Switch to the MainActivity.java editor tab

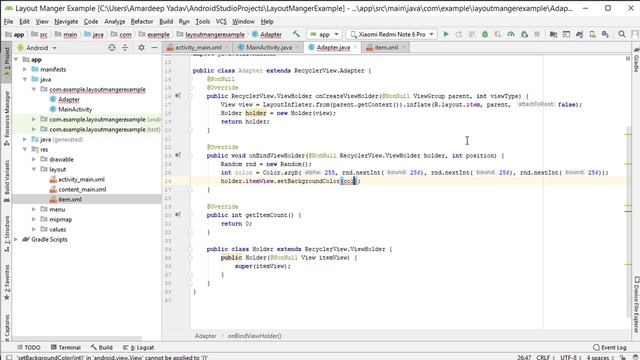coord(269,47)
